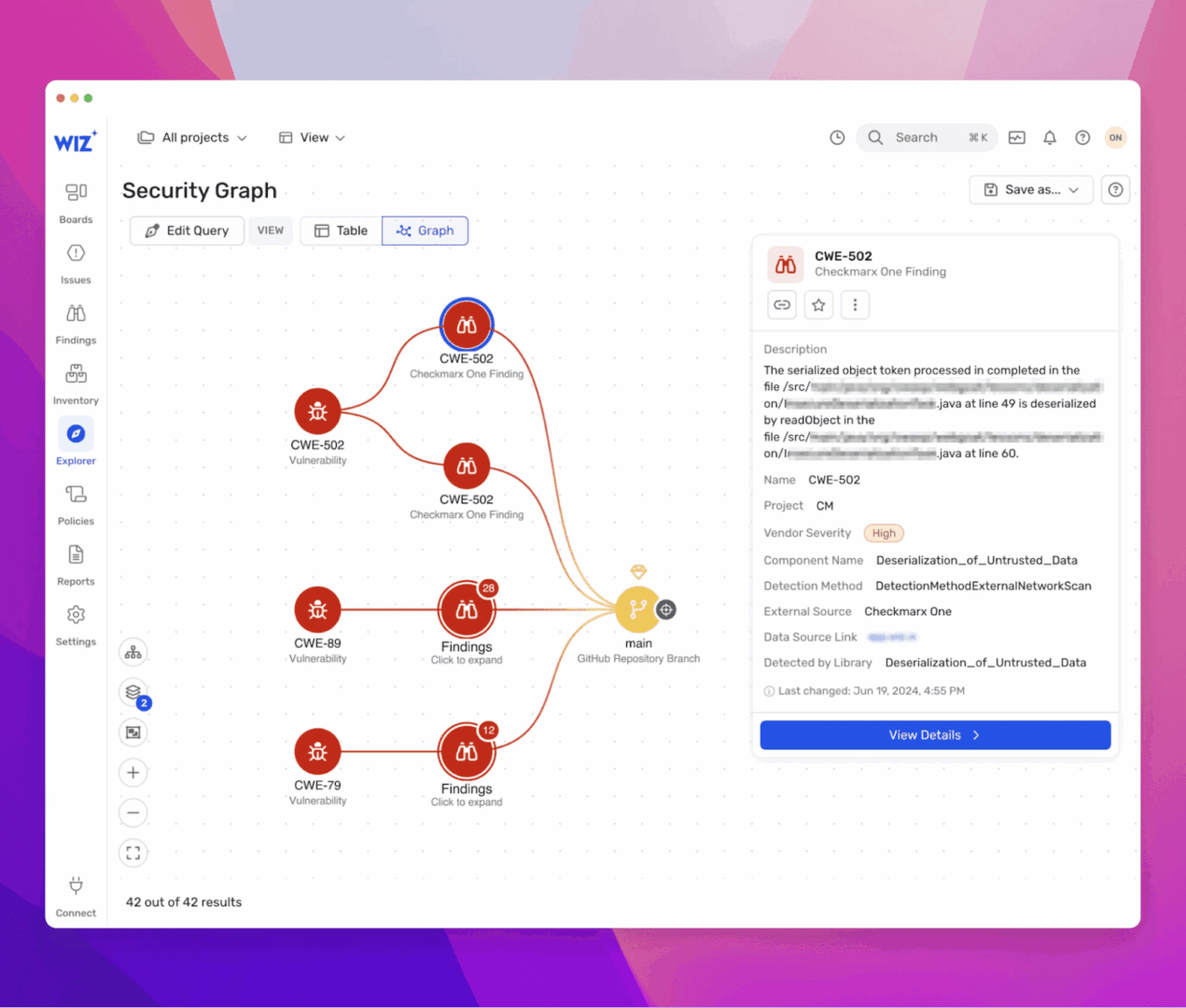Click the history clock icon
Image resolution: width=1186 pixels, height=1008 pixels.
point(837,138)
